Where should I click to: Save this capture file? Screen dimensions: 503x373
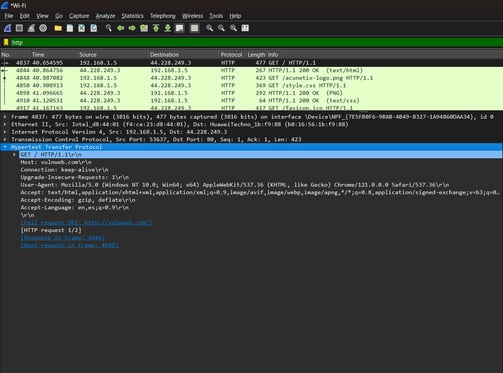click(x=70, y=28)
